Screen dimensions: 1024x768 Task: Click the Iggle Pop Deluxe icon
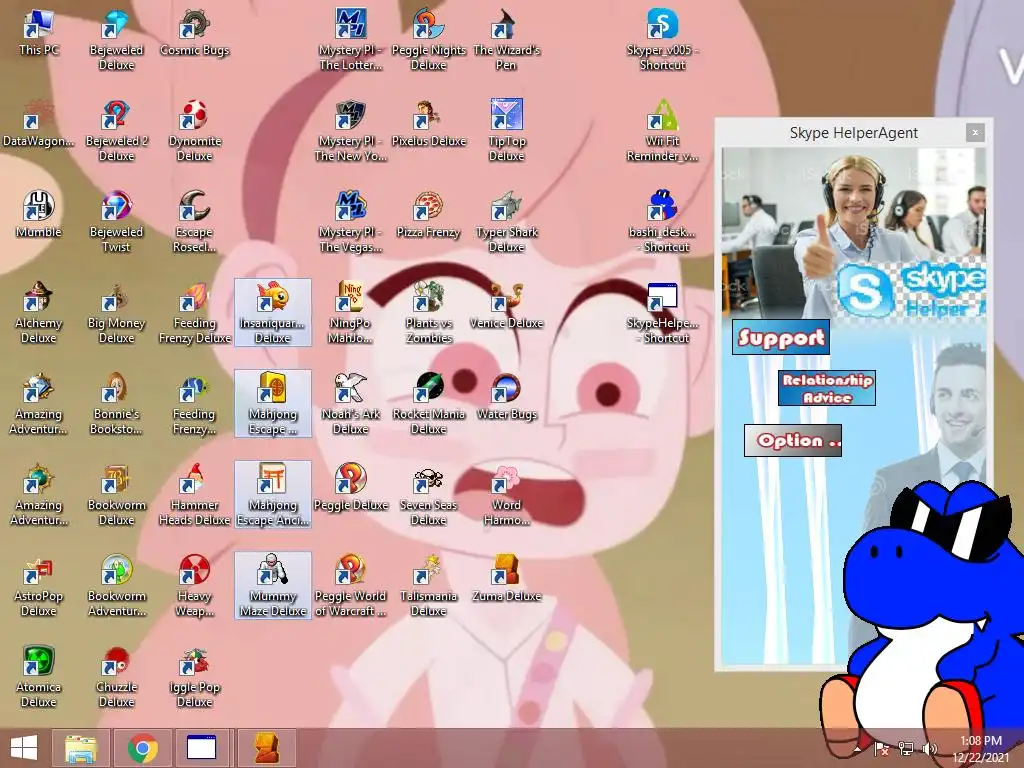pos(194,676)
